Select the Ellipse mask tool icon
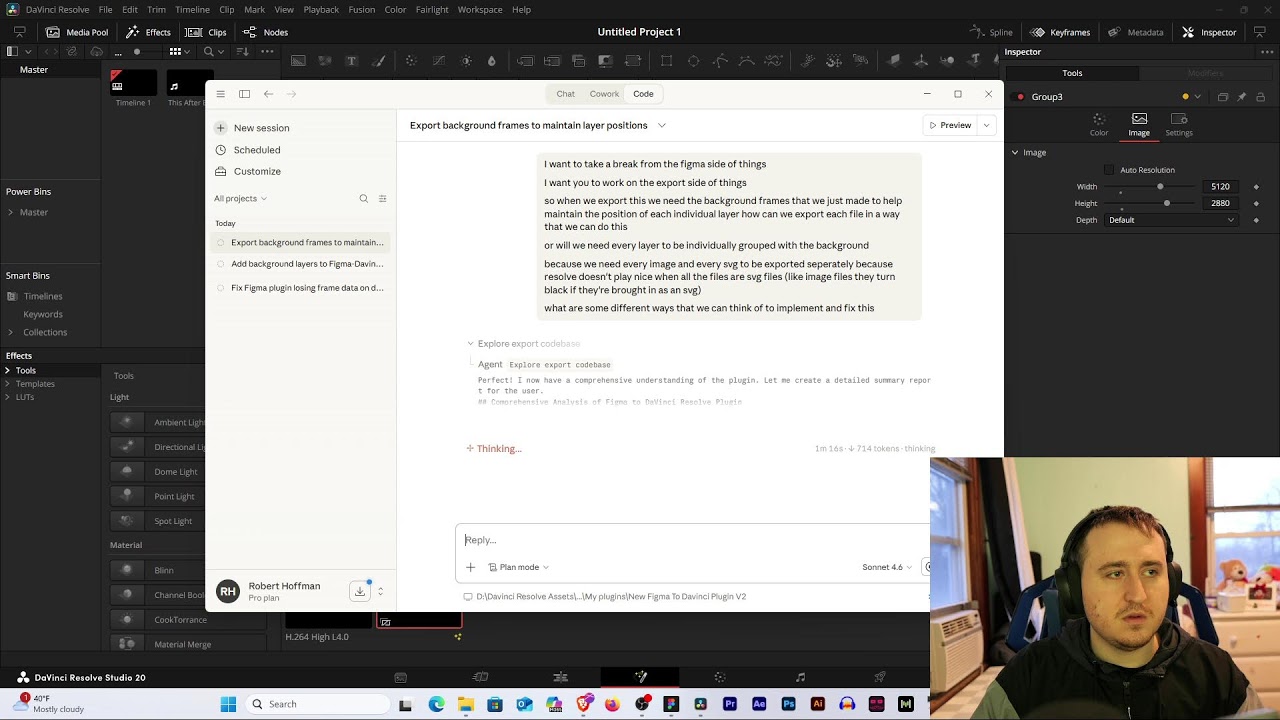 [693, 61]
